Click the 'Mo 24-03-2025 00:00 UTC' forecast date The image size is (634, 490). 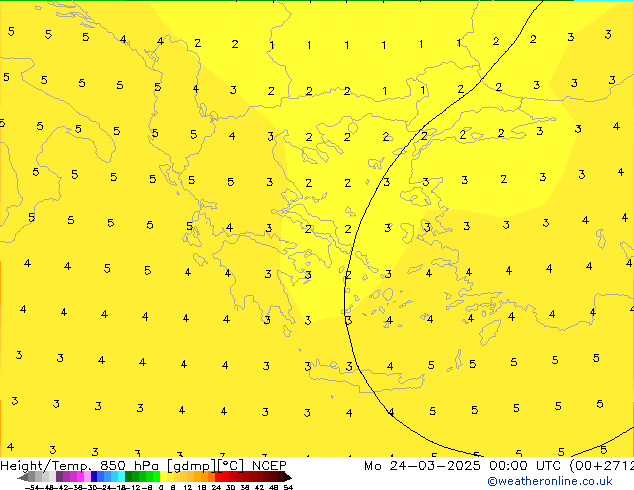[464, 466]
